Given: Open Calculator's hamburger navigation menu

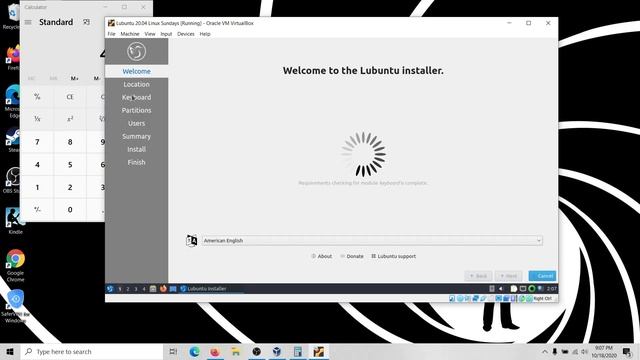Looking at the screenshot, I should coord(28,22).
